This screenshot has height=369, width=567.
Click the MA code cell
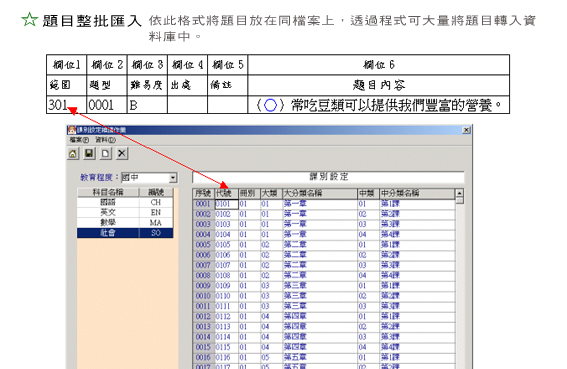156,222
